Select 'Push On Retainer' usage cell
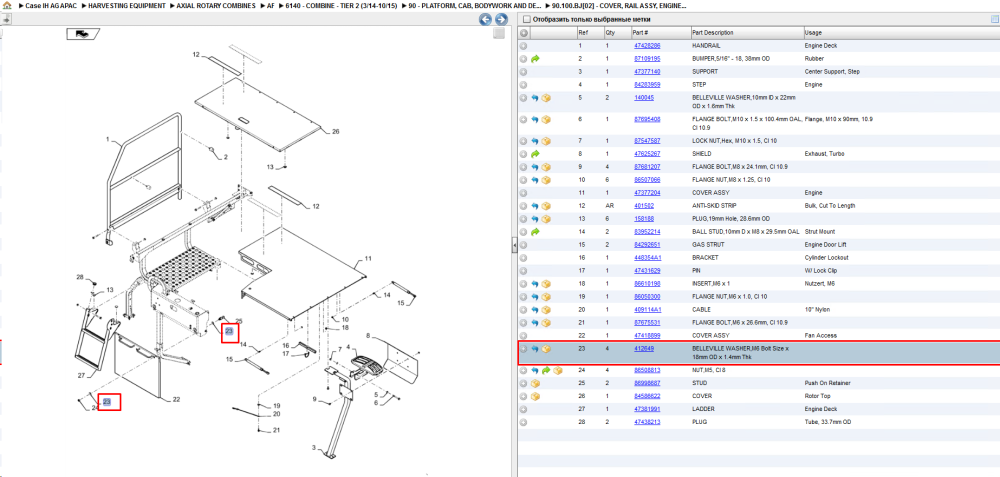The image size is (1000, 477). click(825, 383)
